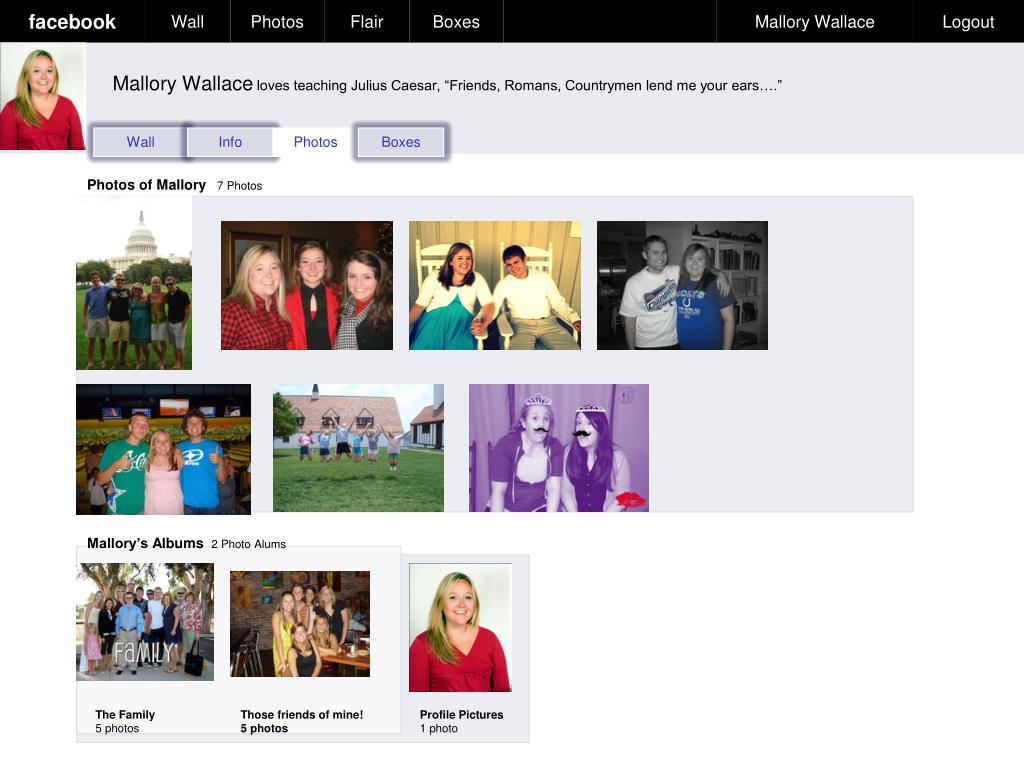
Task: Open Those friends of mine album cover
Action: point(300,624)
